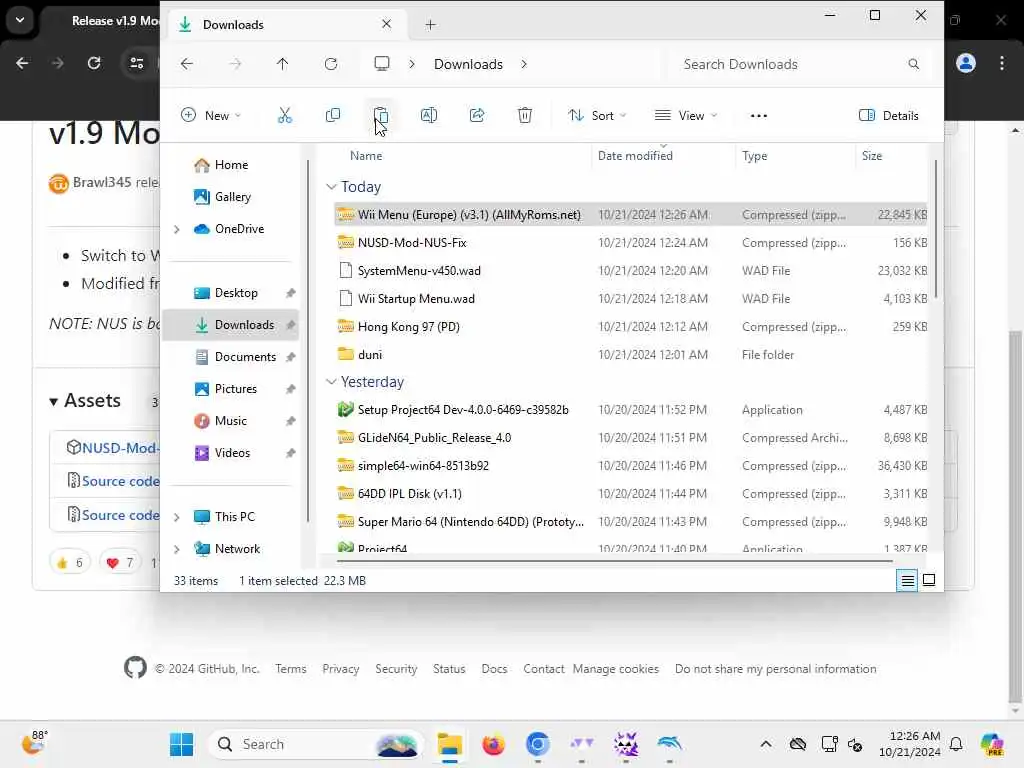Viewport: 1024px width, 768px height.
Task: Select the Hong Kong 97 (PD) archive
Action: 630,327
